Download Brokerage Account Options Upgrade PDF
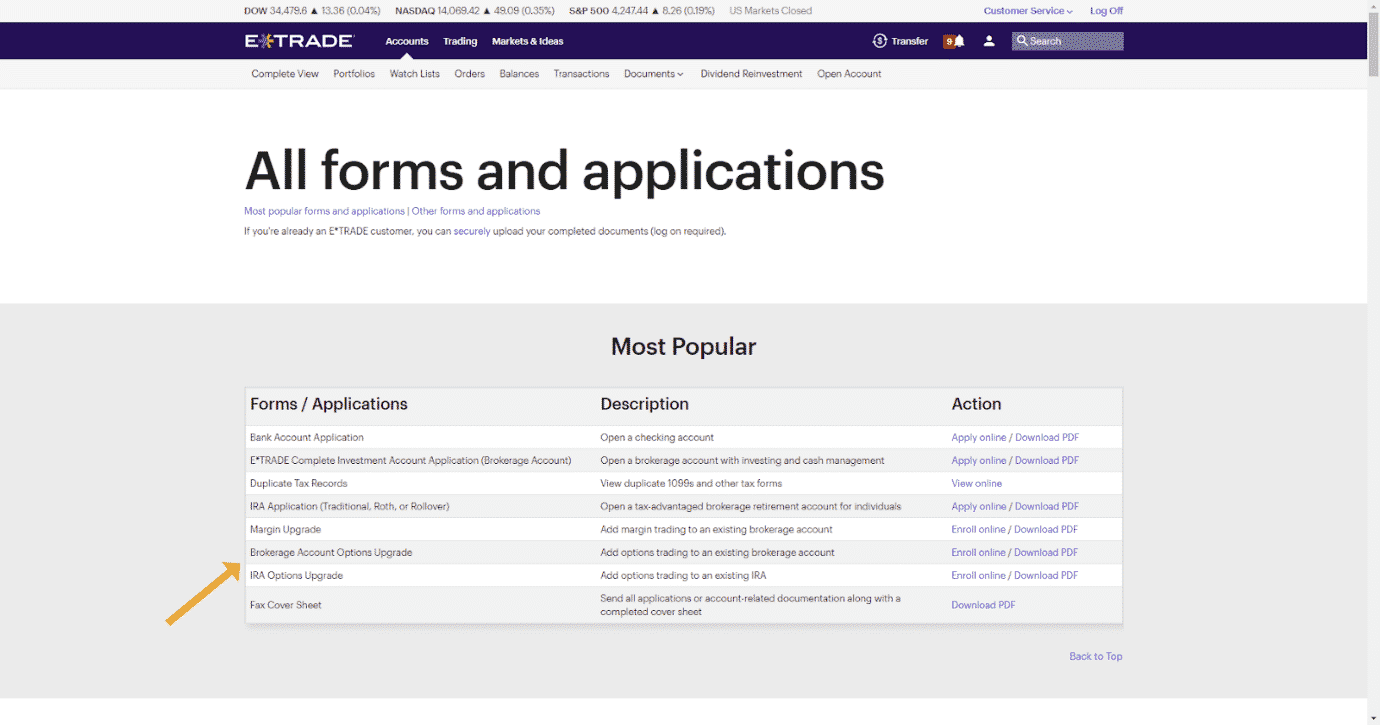Image resolution: width=1380 pixels, height=725 pixels. [1046, 553]
